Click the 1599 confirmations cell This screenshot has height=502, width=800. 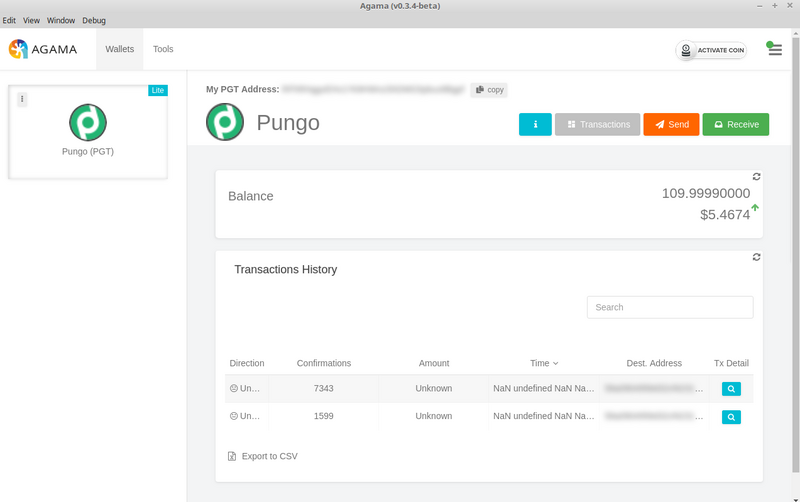[323, 416]
